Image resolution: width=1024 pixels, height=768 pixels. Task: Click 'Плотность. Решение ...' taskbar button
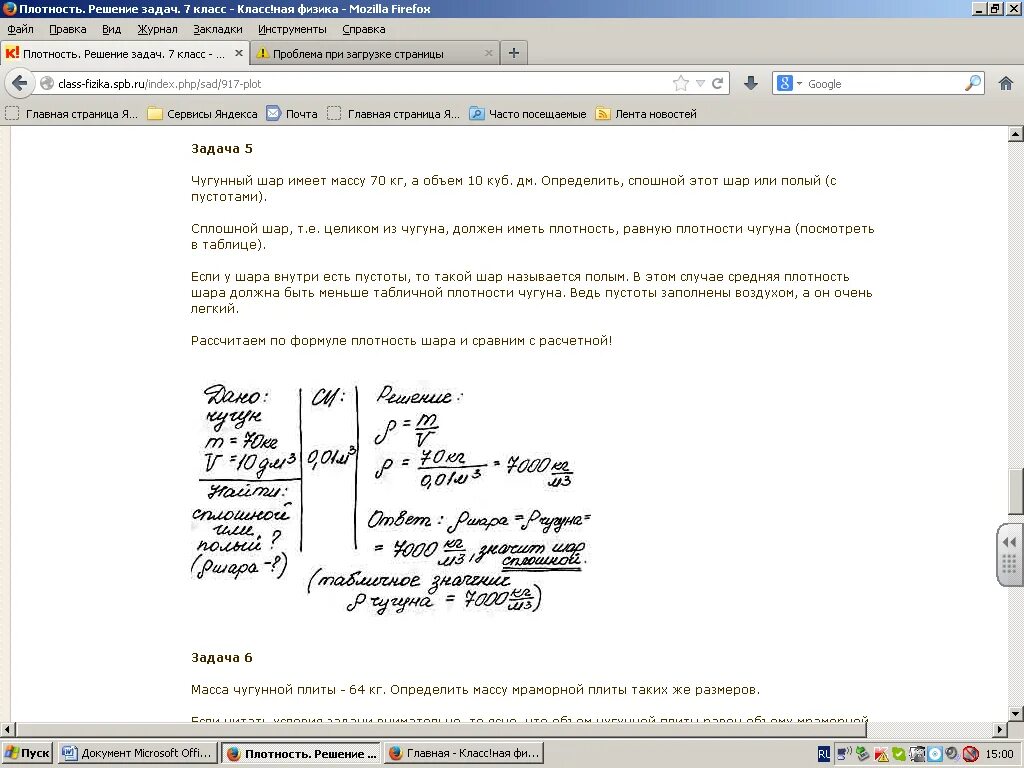(301, 753)
